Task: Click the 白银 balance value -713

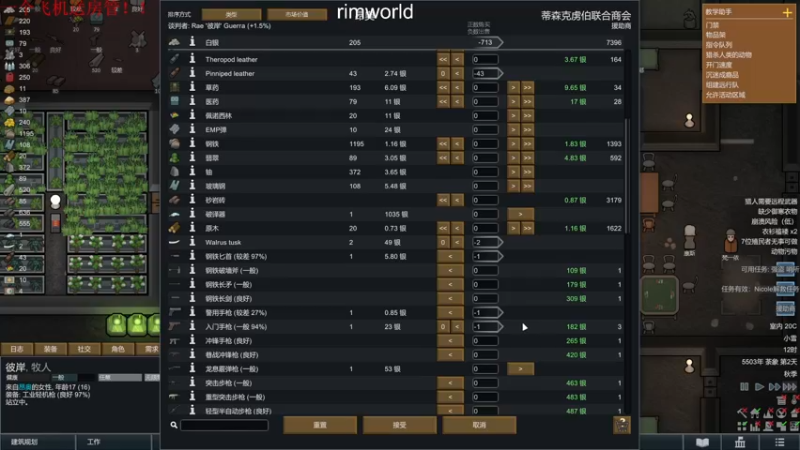Action: (x=485, y=42)
